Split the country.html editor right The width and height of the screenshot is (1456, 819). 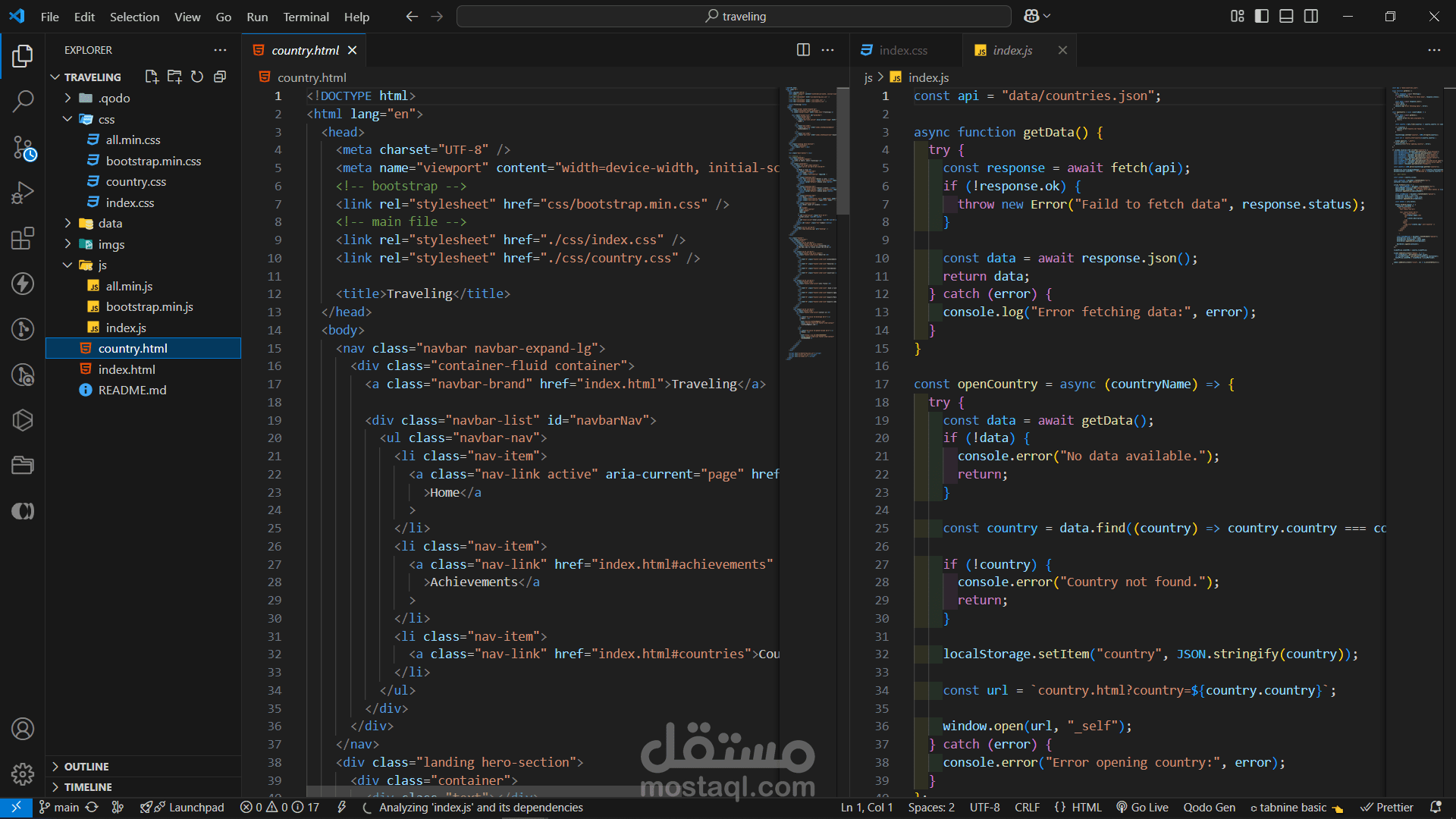(x=803, y=50)
